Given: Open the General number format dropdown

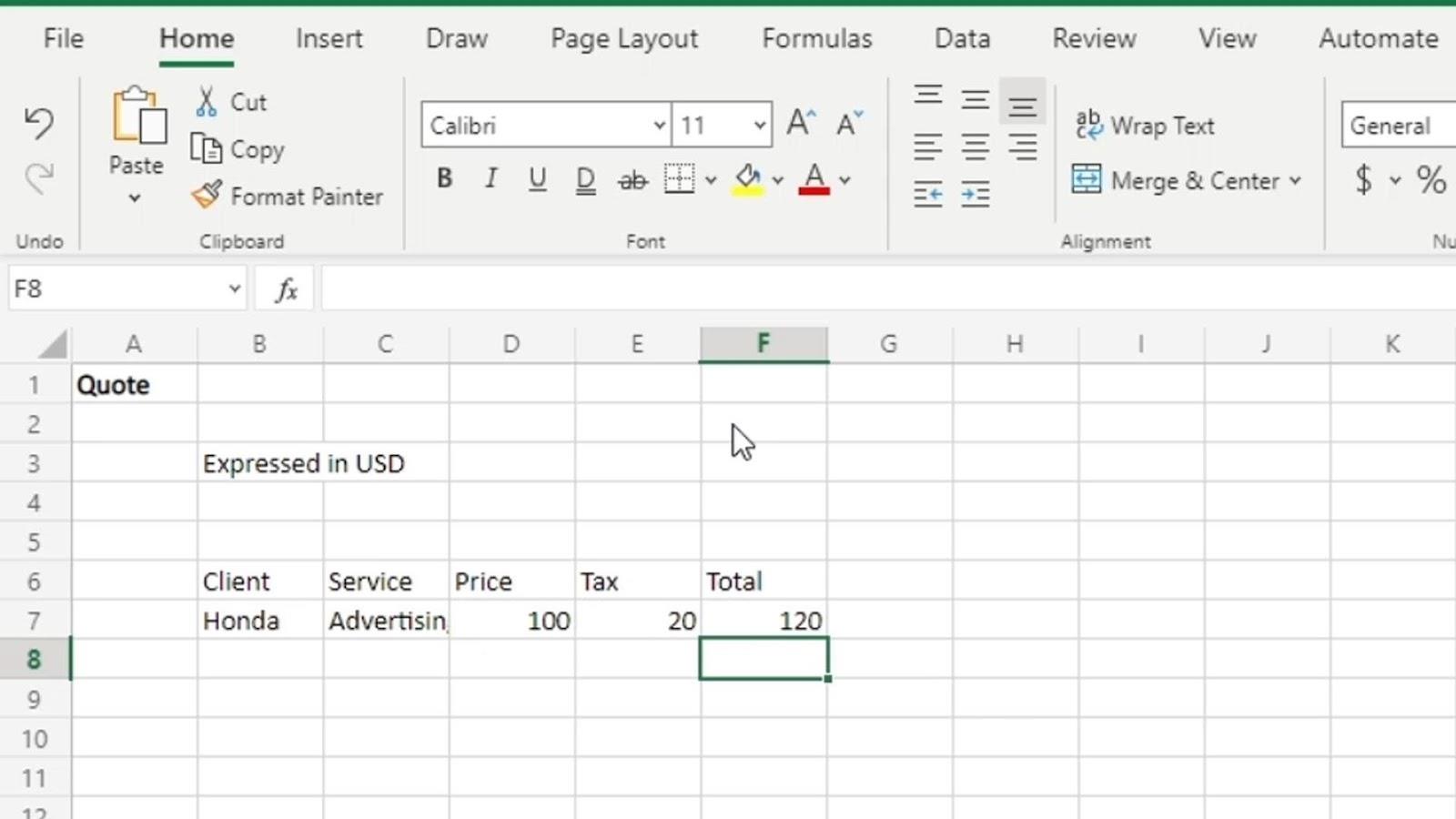Looking at the screenshot, I should (1399, 125).
